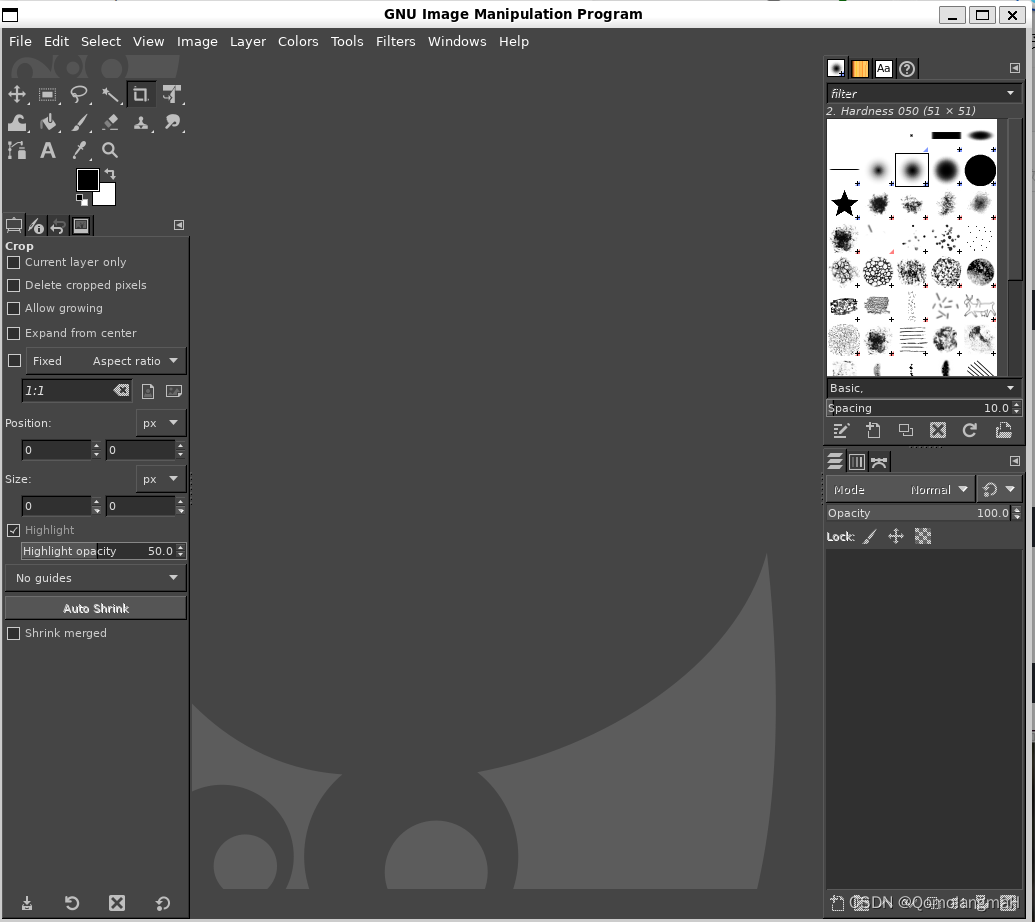The width and height of the screenshot is (1035, 922).
Task: Select the Free Select lasso tool
Action: [79, 94]
